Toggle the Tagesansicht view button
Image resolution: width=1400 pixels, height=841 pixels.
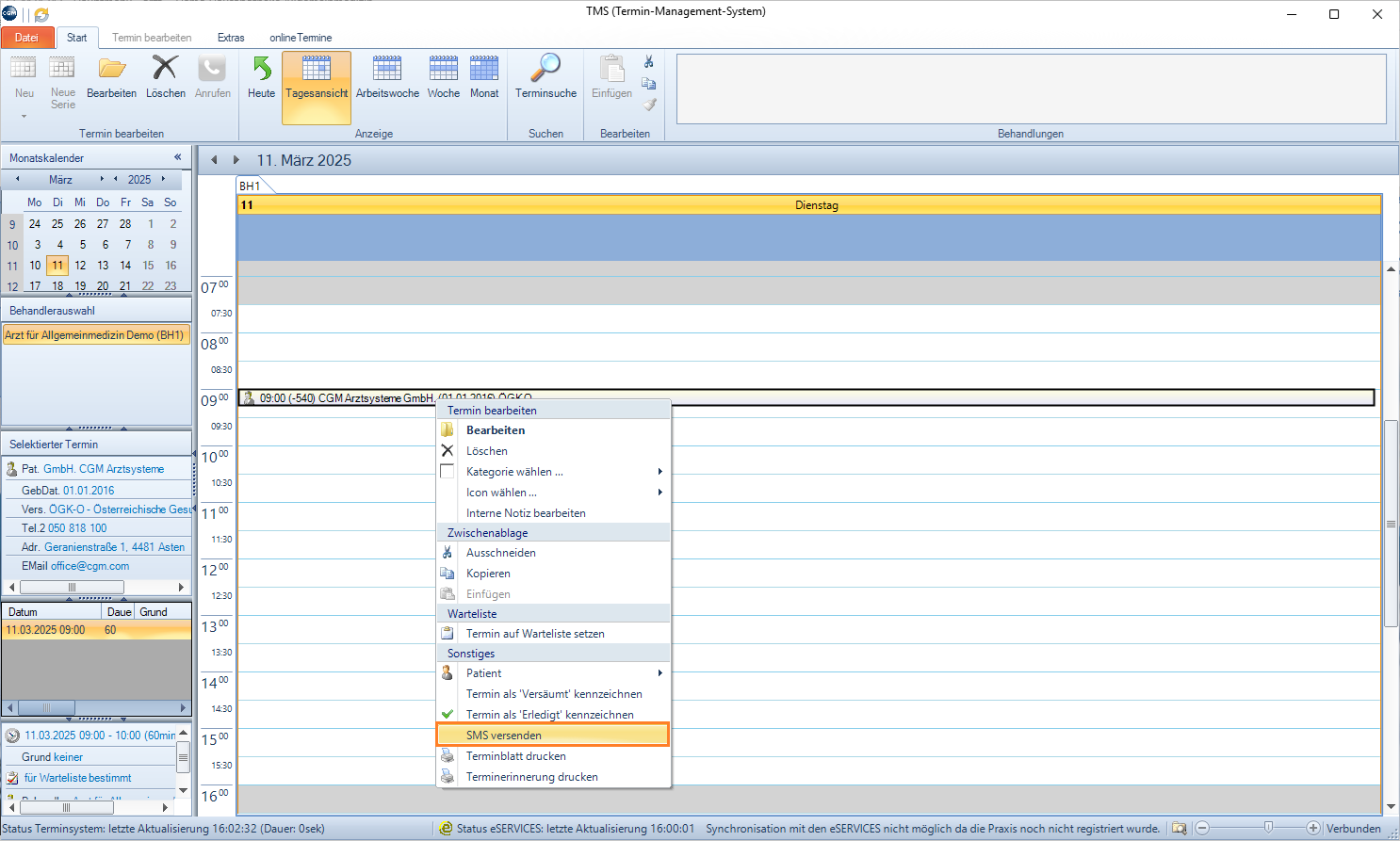(x=317, y=77)
